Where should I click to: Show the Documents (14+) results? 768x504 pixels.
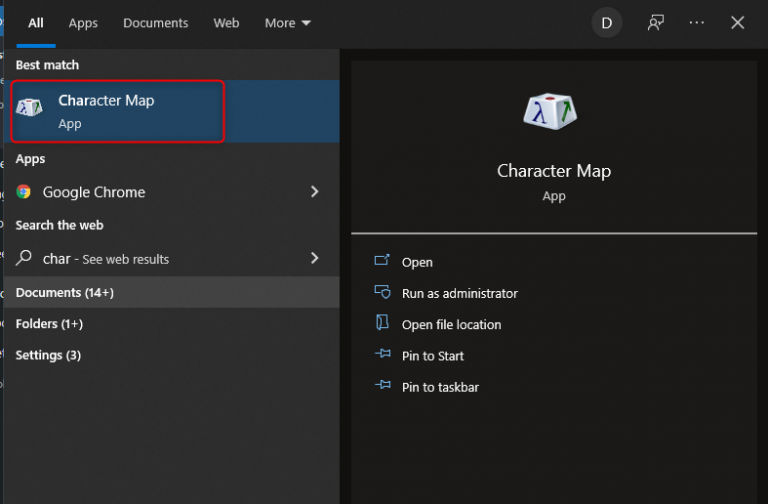[65, 293]
